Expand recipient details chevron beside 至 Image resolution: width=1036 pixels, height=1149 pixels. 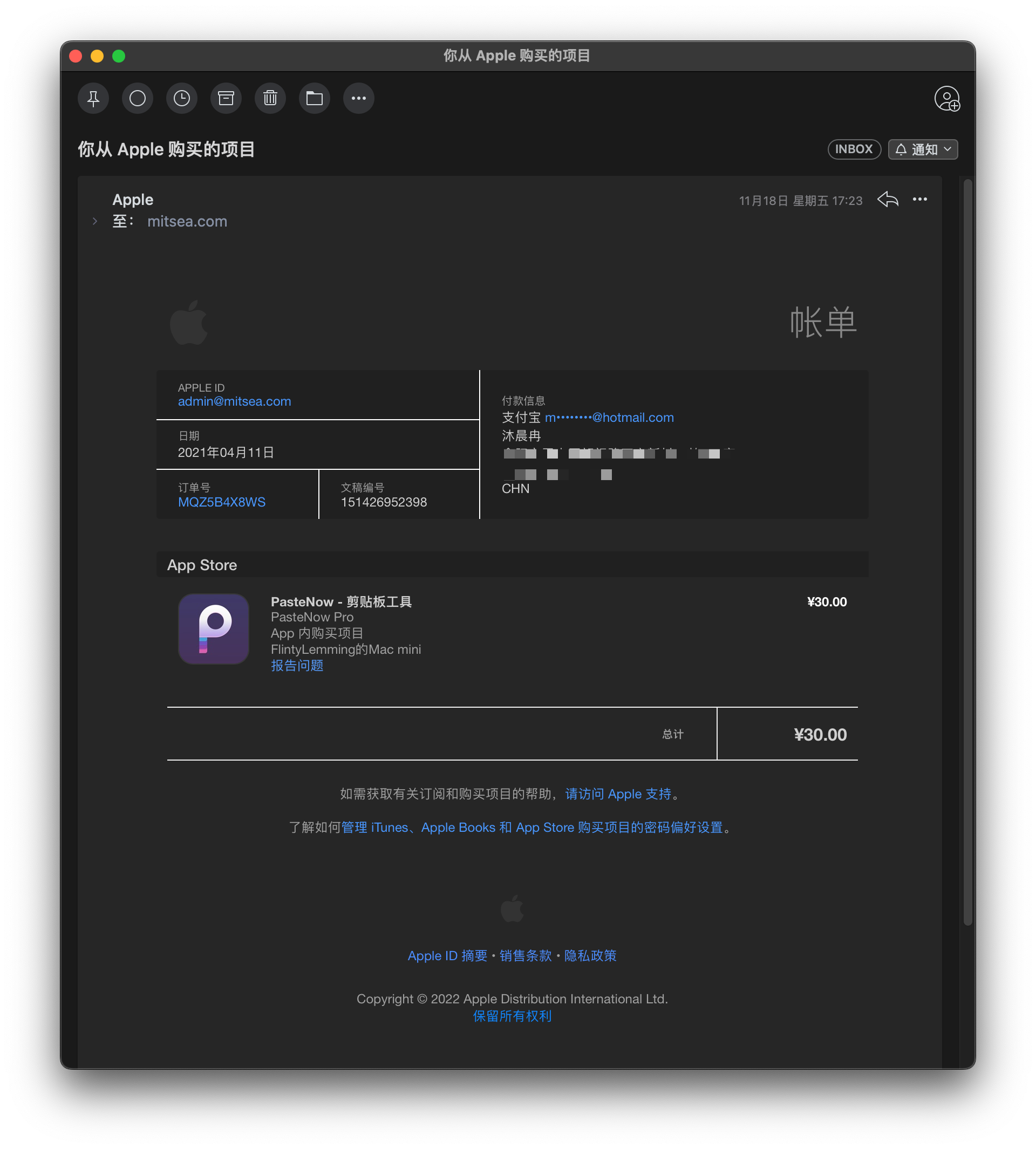tap(95, 221)
